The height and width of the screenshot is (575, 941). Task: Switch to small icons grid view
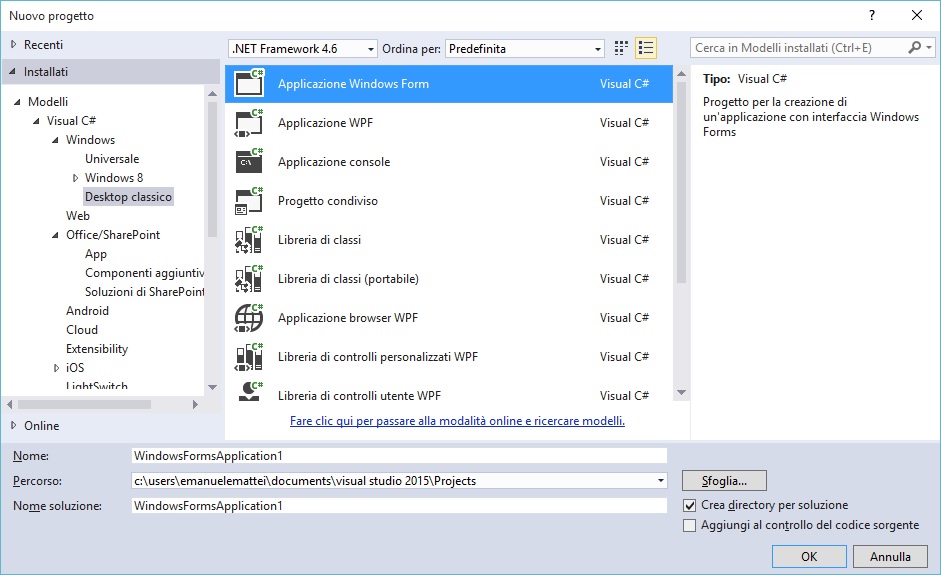tap(621, 48)
